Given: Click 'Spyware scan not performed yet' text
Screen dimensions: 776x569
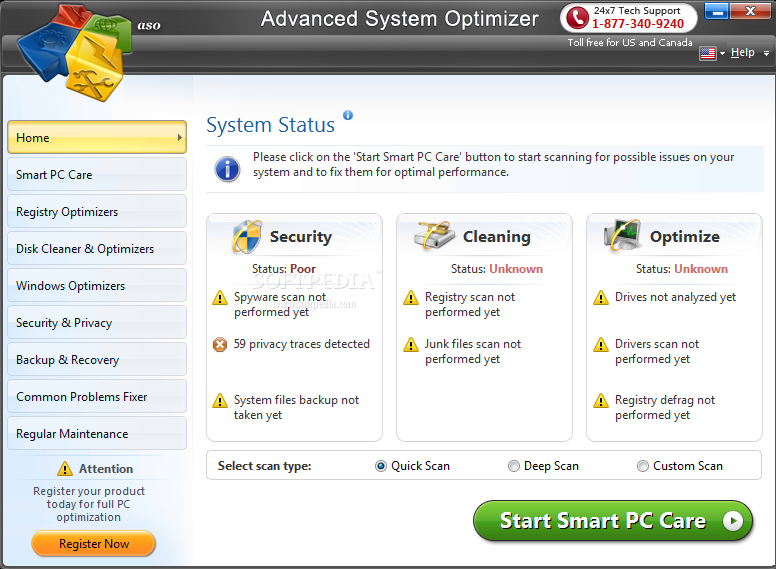Looking at the screenshot, I should click(280, 304).
